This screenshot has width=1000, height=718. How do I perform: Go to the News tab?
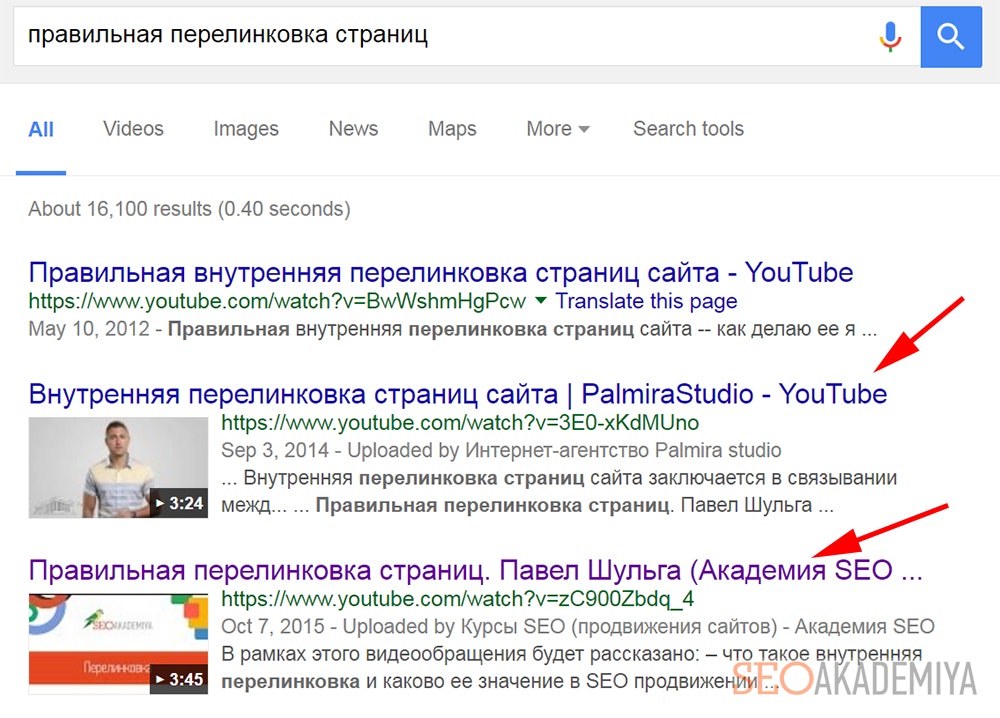[353, 129]
